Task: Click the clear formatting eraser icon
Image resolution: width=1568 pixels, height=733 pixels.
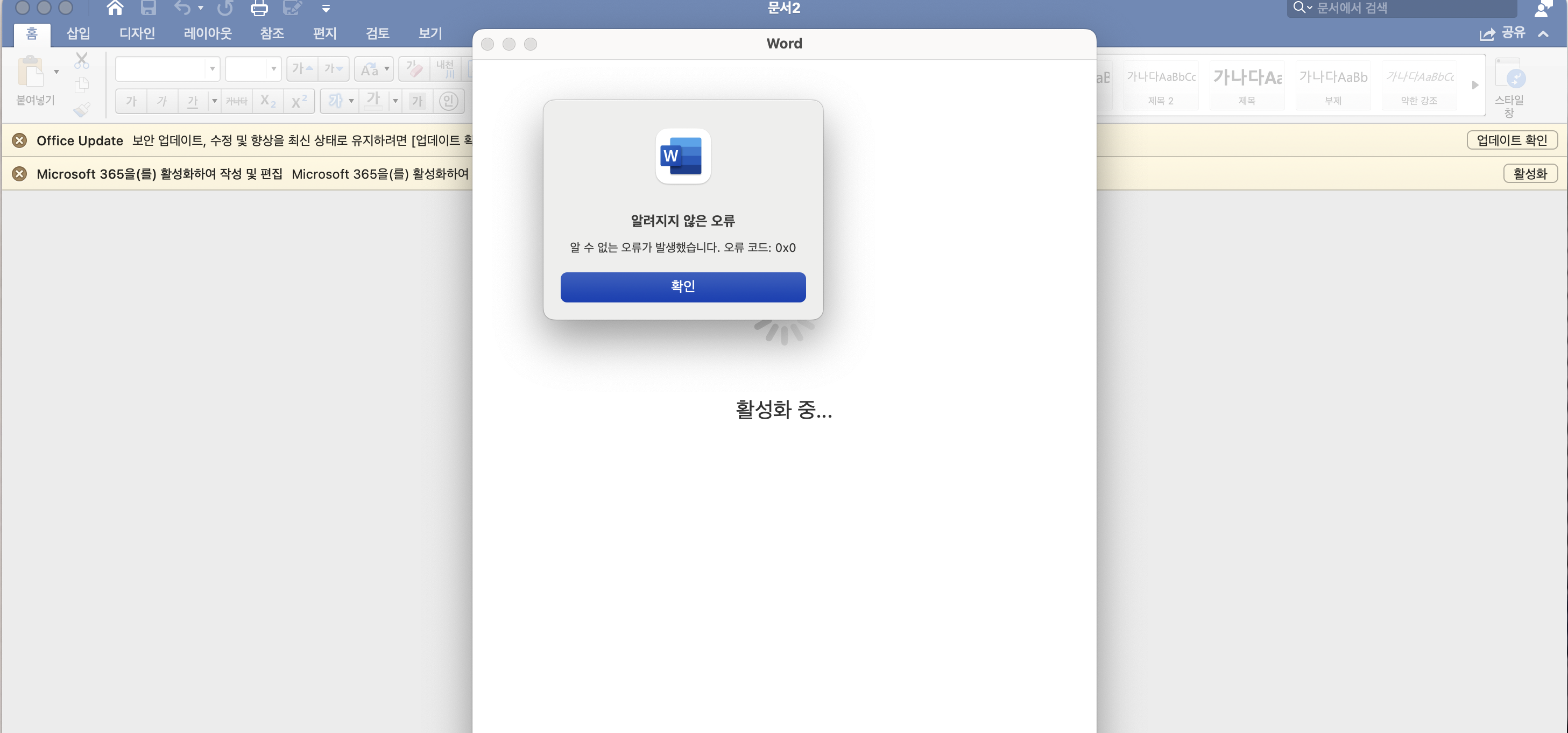Action: click(414, 69)
